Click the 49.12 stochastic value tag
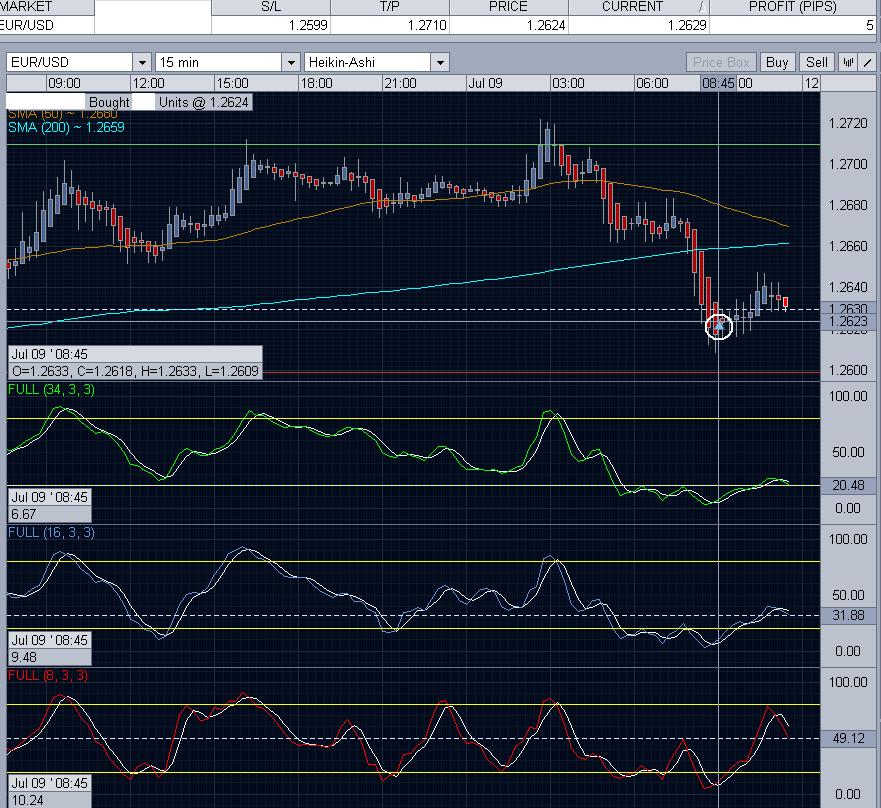Image resolution: width=881 pixels, height=808 pixels. (x=848, y=738)
